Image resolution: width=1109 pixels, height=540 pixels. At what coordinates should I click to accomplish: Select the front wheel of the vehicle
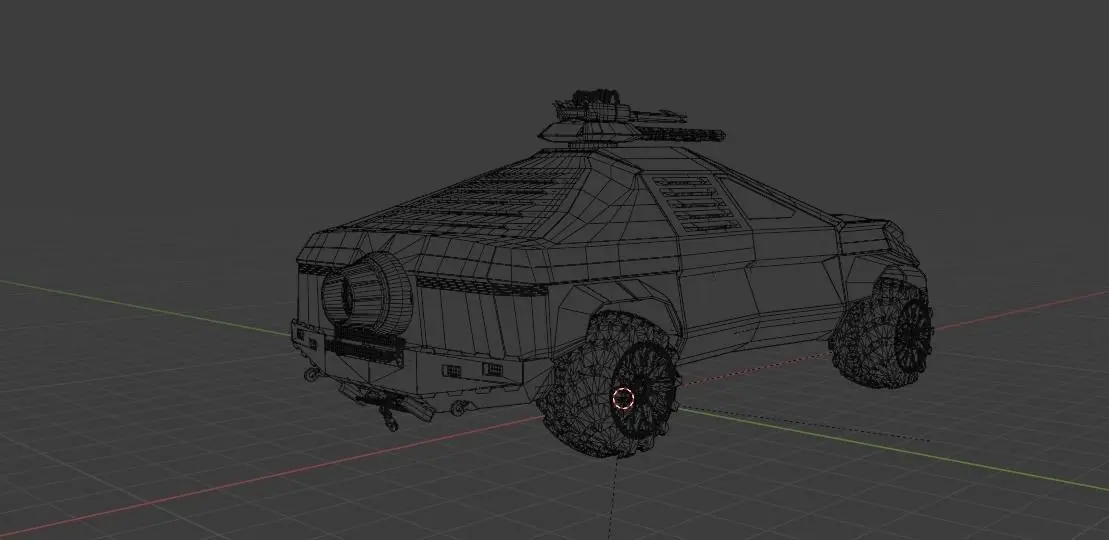[881, 333]
